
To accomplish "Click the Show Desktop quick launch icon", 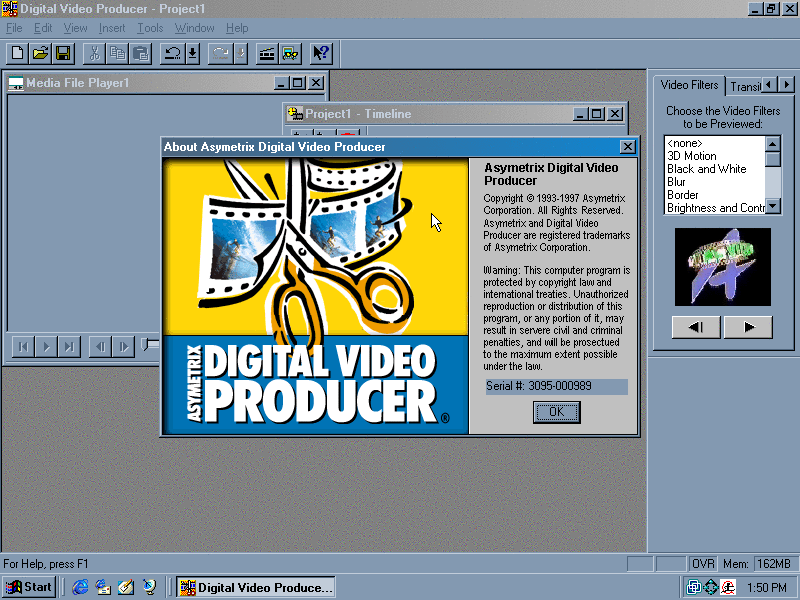I will point(126,587).
